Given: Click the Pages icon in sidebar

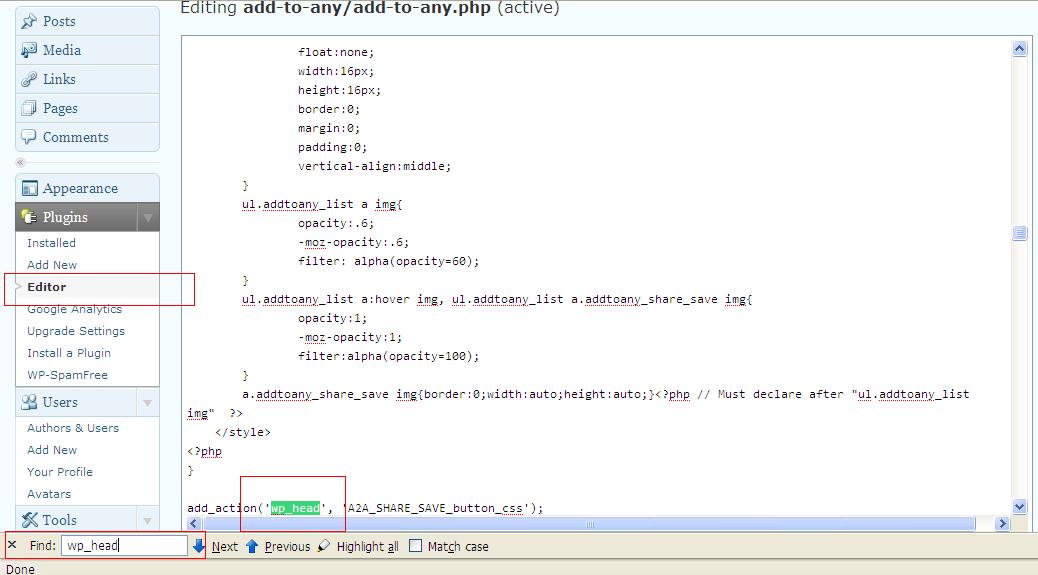Looking at the screenshot, I should [28, 108].
